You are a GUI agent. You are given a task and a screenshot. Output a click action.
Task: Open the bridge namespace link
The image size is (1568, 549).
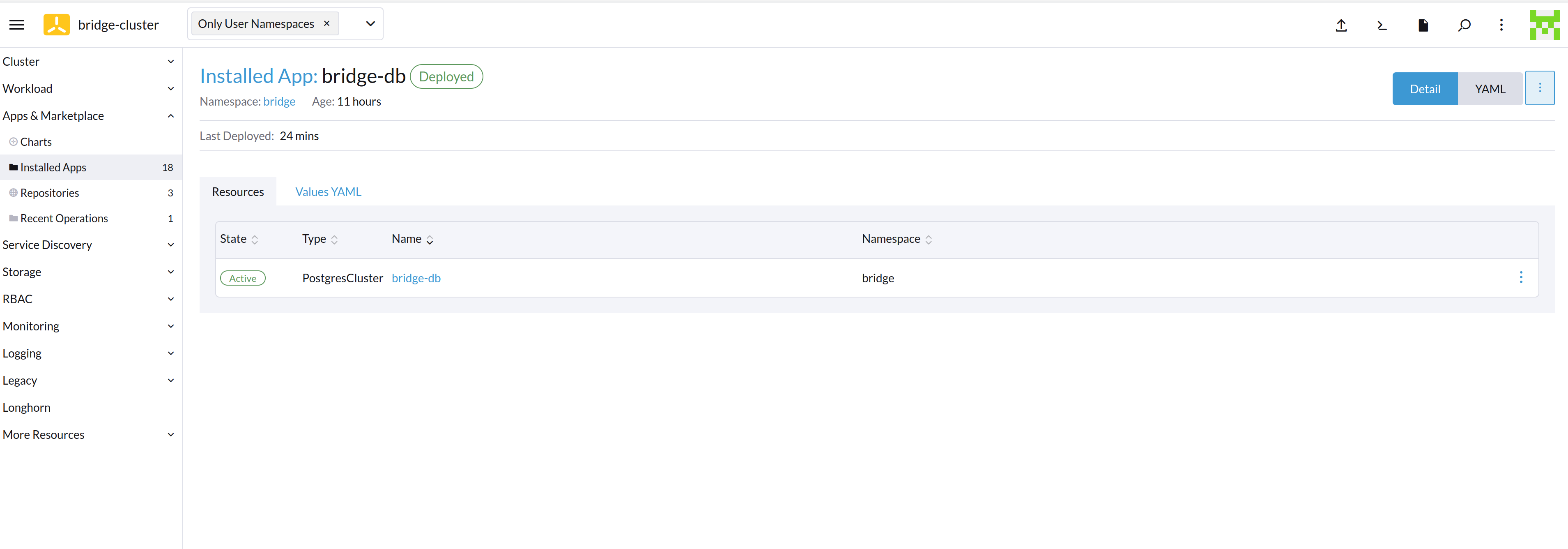(279, 101)
